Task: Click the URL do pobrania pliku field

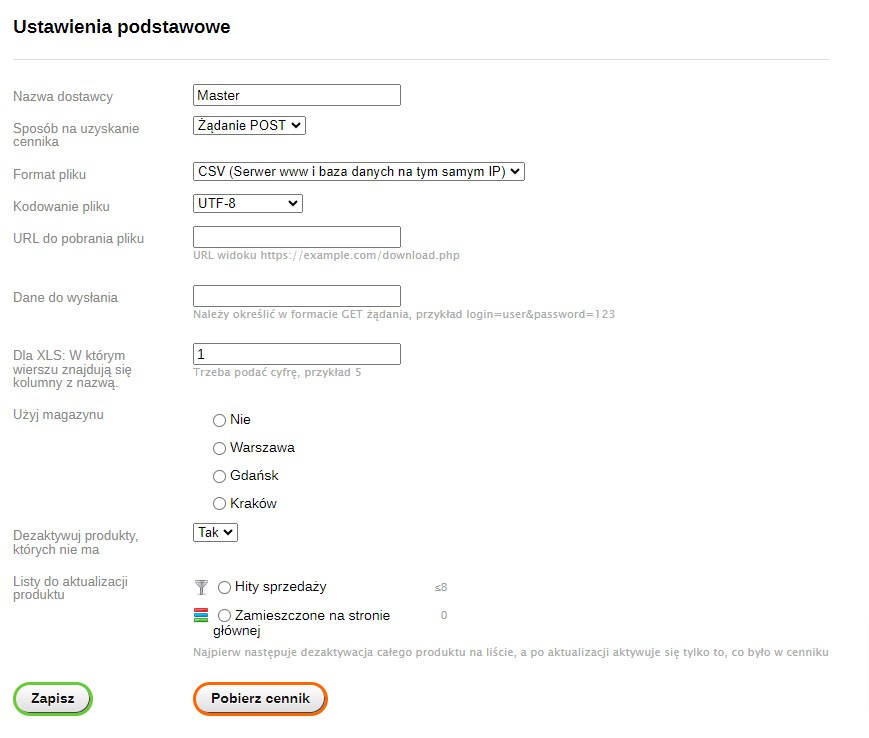Action: [x=296, y=237]
